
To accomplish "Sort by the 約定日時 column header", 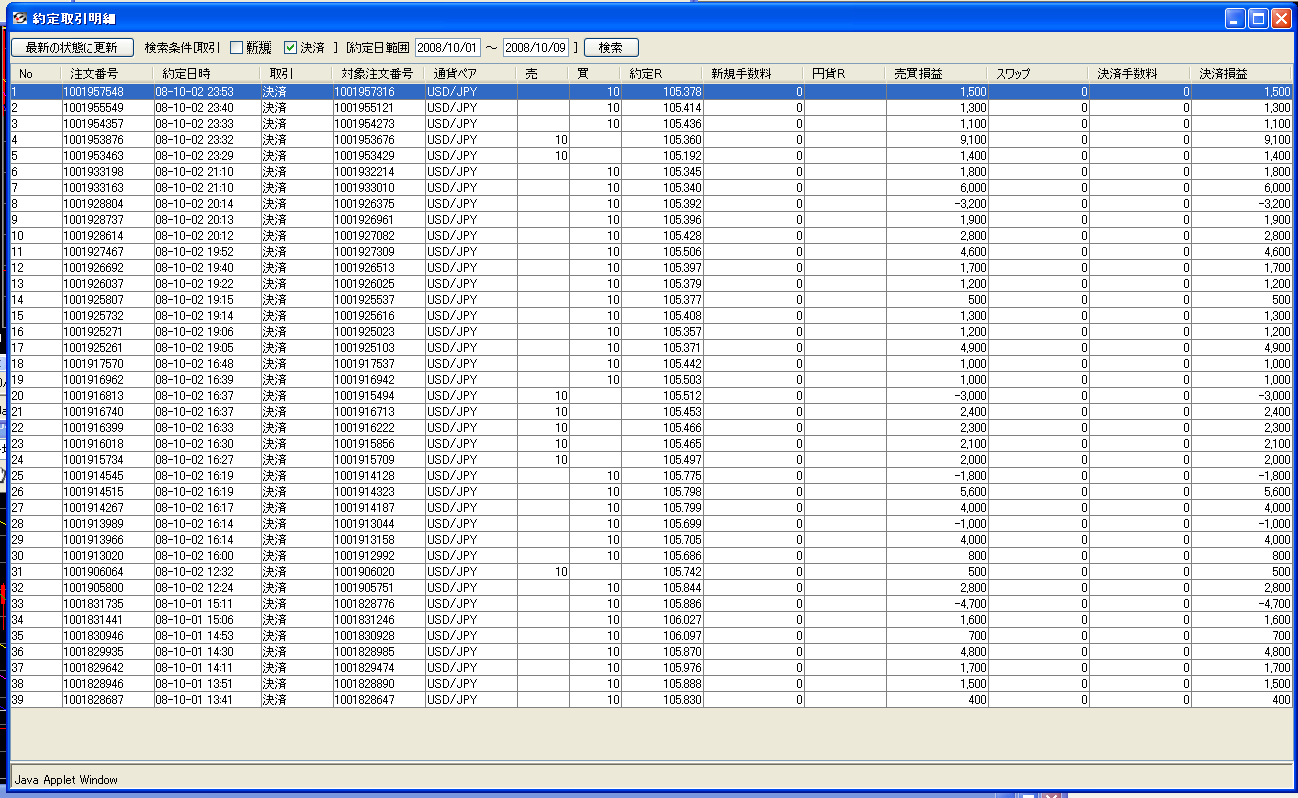I will 207,74.
